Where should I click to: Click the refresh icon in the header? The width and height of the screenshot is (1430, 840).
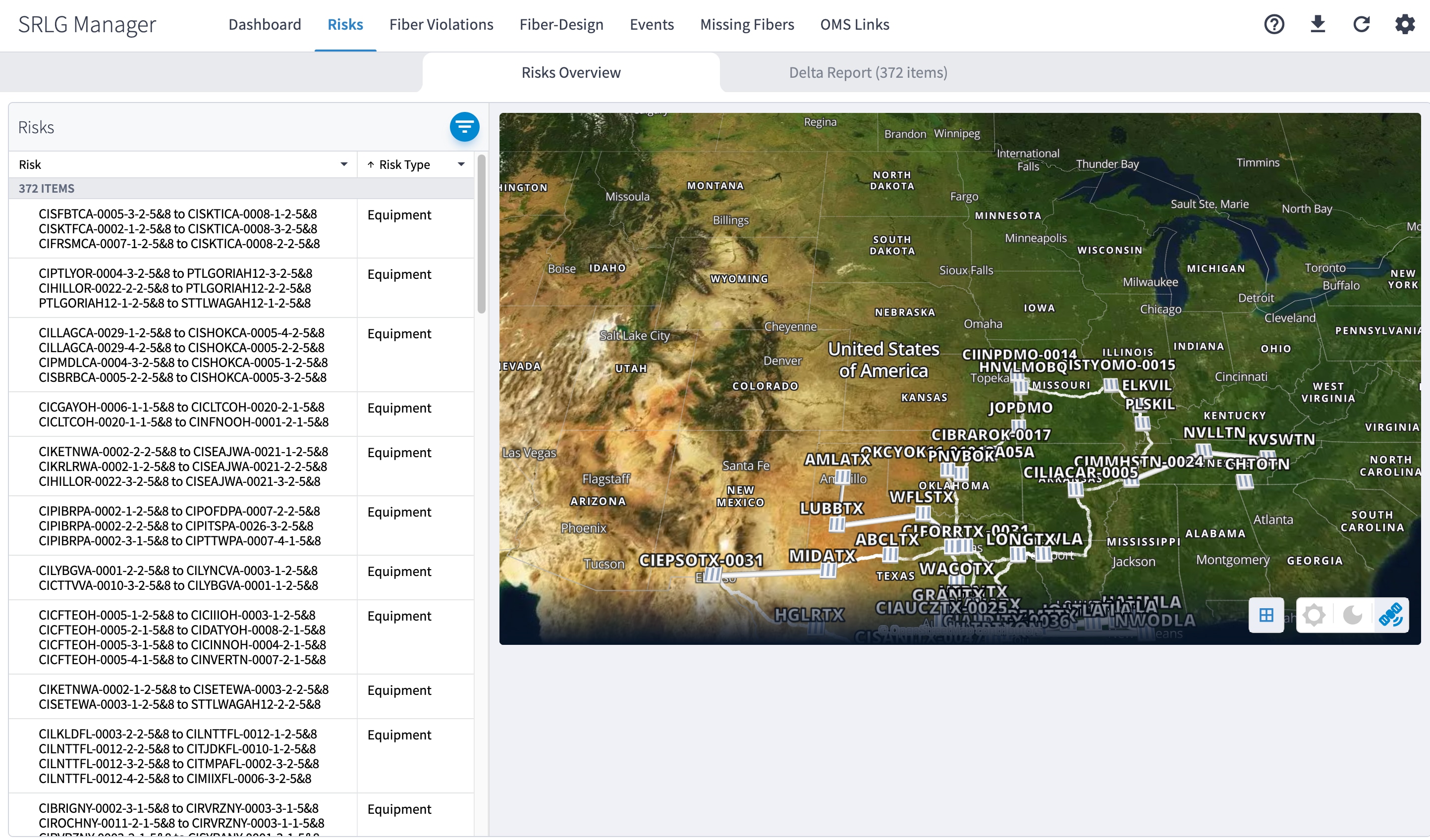(1361, 24)
